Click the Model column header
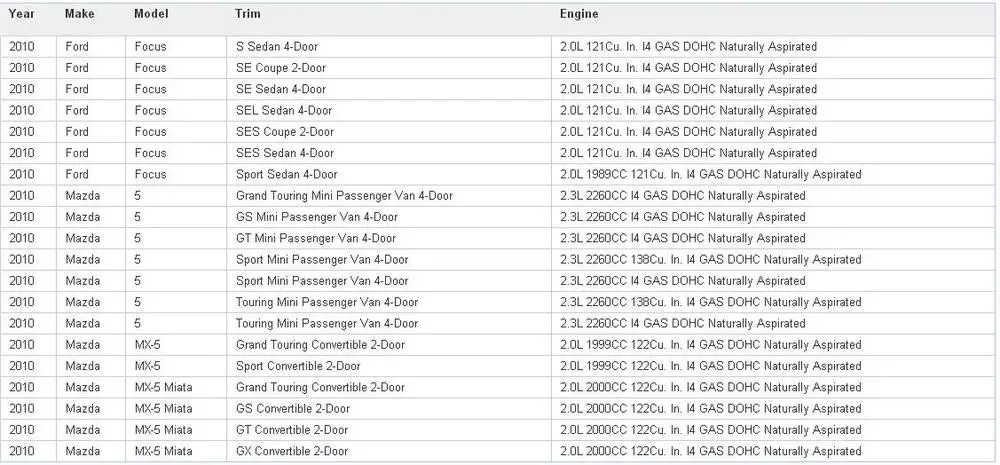The height and width of the screenshot is (465, 1000). (151, 14)
